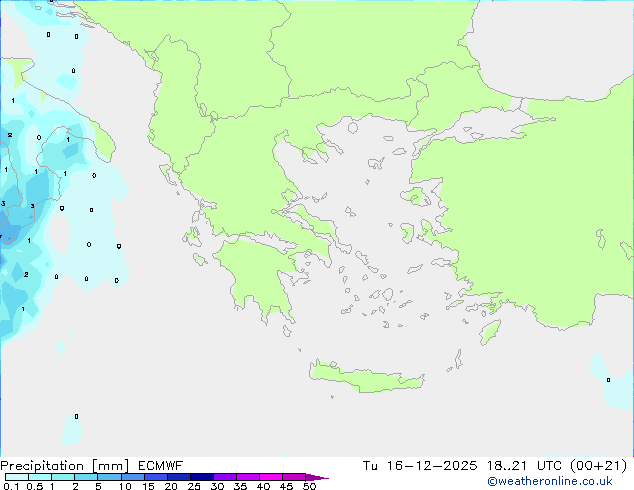This screenshot has height=490, width=634.
Task: Click the Peloponnese peninsula on the map
Action: tap(259, 273)
